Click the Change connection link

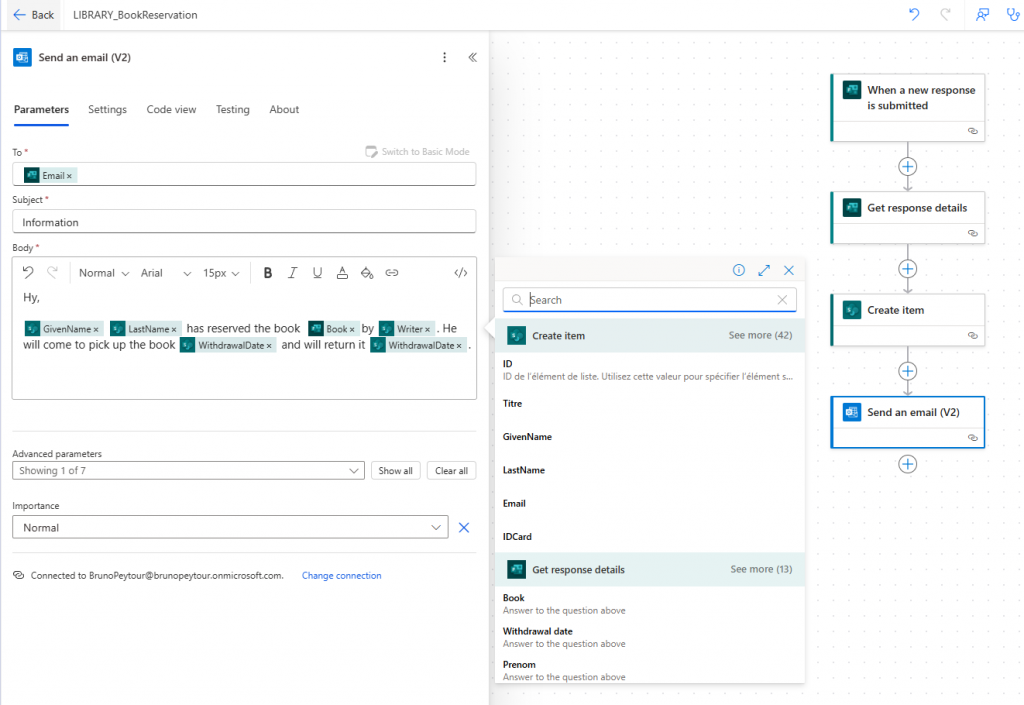341,576
